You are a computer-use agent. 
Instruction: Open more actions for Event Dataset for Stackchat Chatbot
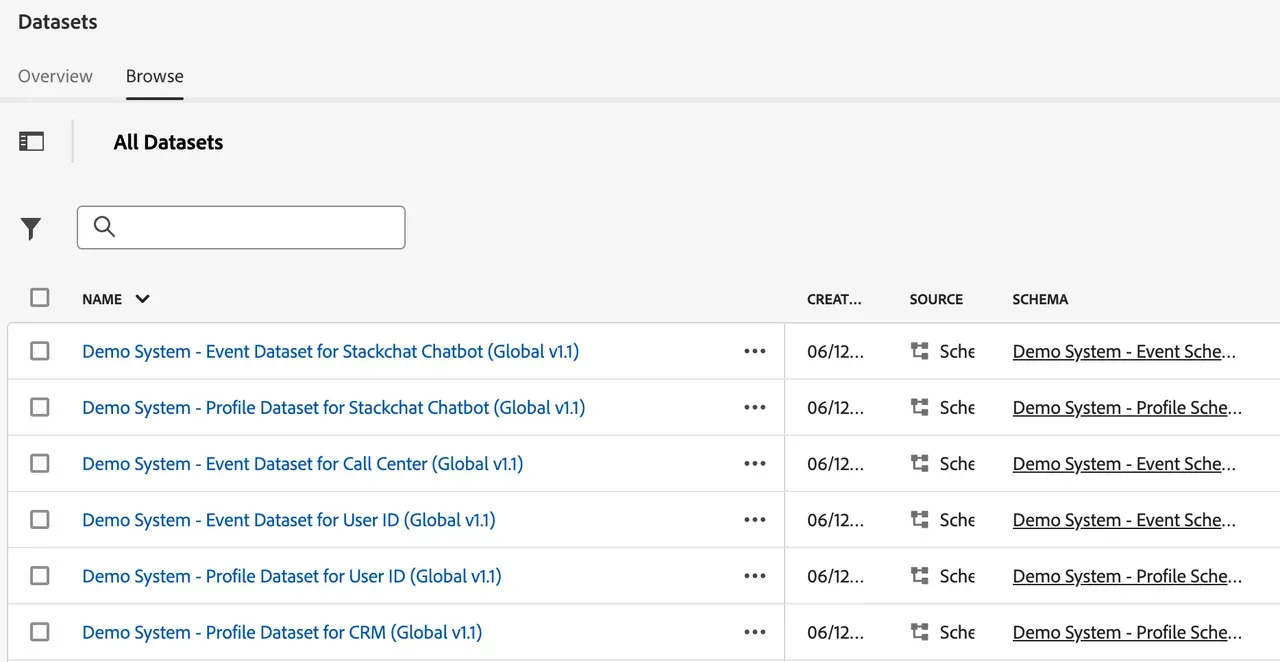pos(755,352)
